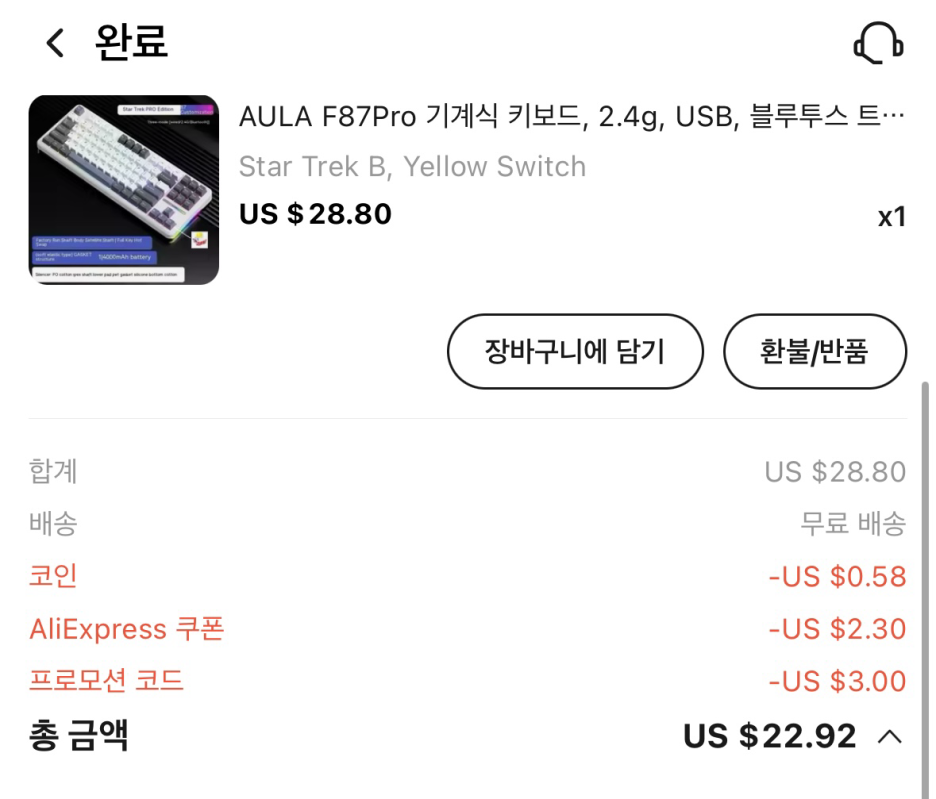The height and width of the screenshot is (799, 936).
Task: Tap the back arrow icon
Action: 55,43
